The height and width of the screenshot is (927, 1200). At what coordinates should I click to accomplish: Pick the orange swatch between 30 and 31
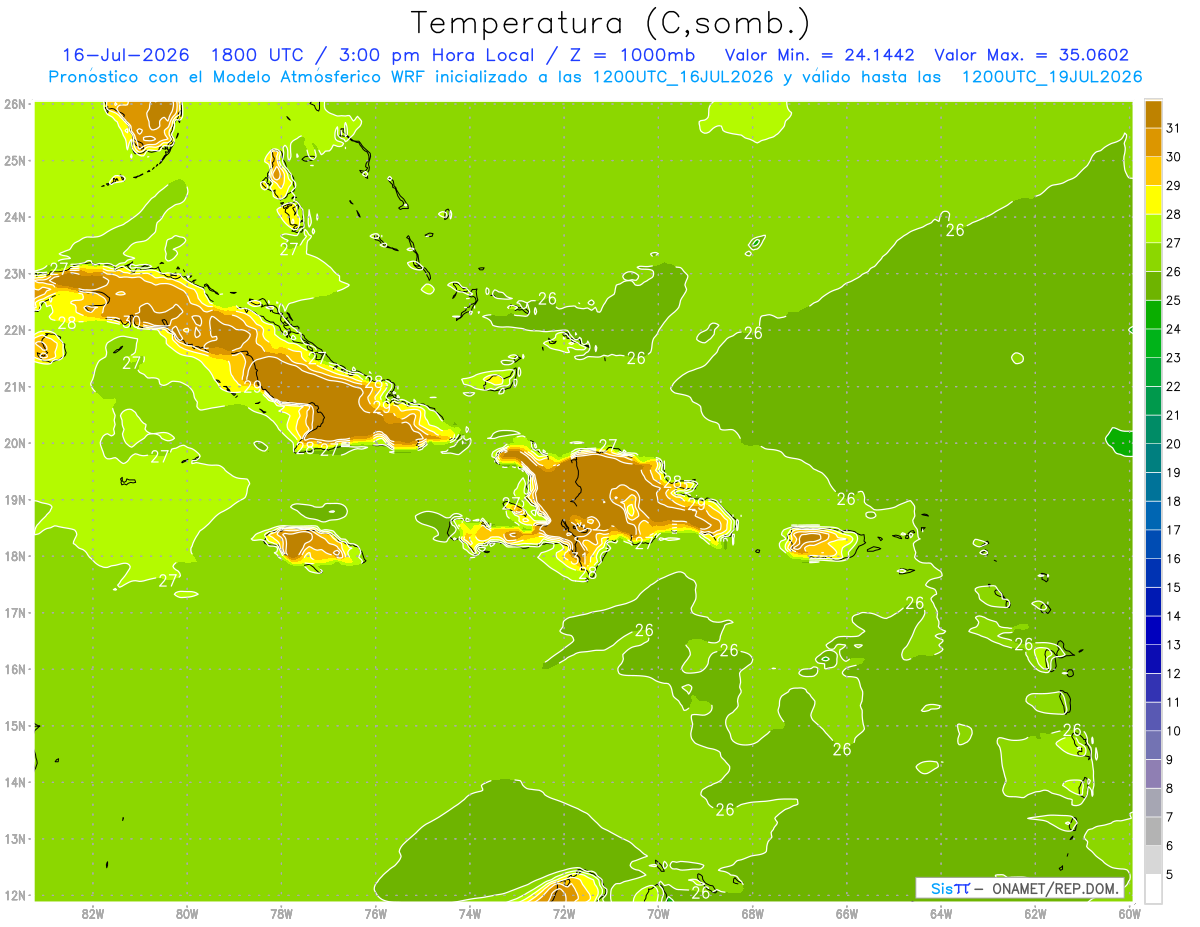coord(1153,142)
